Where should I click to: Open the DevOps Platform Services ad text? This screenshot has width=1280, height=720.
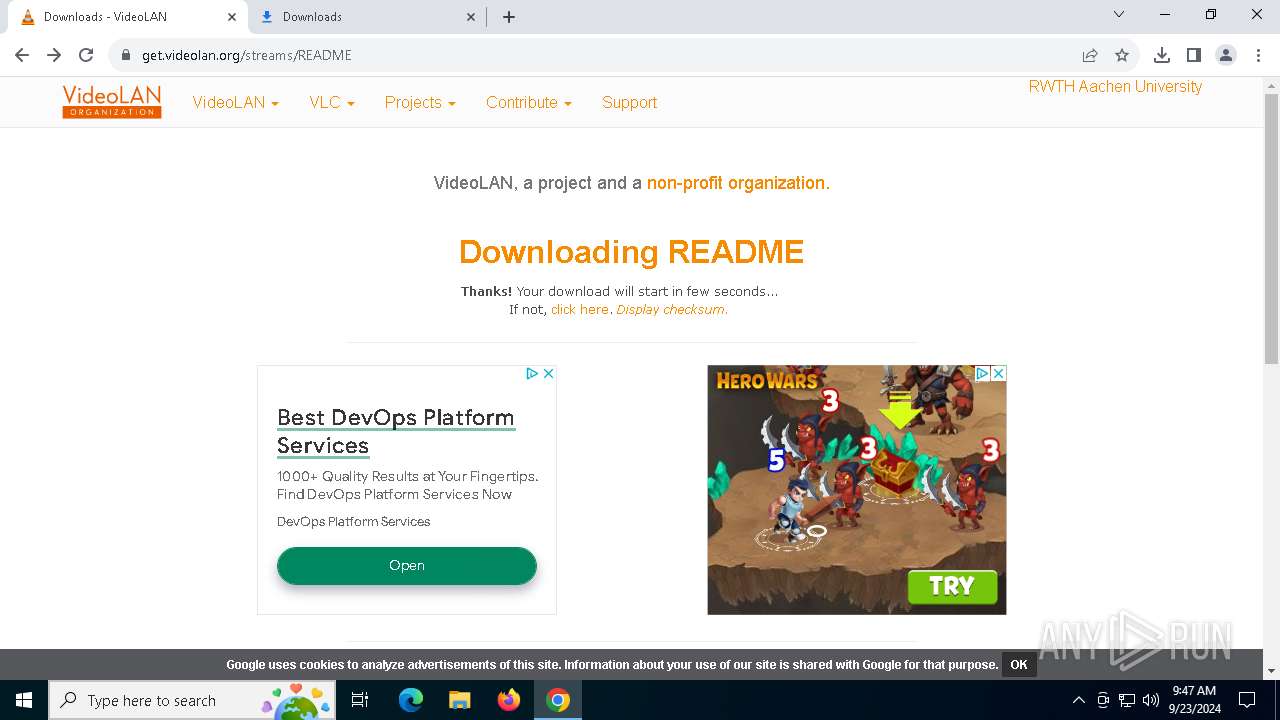coord(353,522)
